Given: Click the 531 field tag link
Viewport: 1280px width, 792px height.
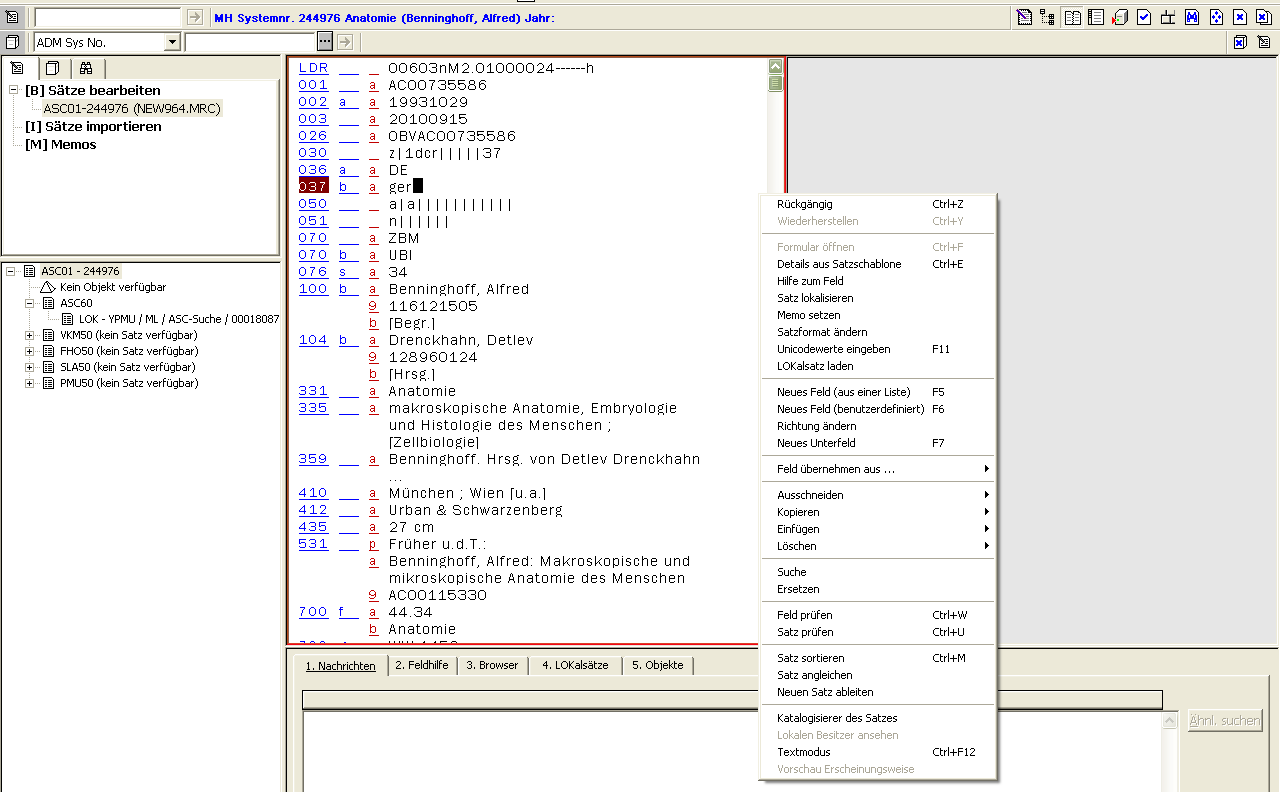Looking at the screenshot, I should 313,544.
